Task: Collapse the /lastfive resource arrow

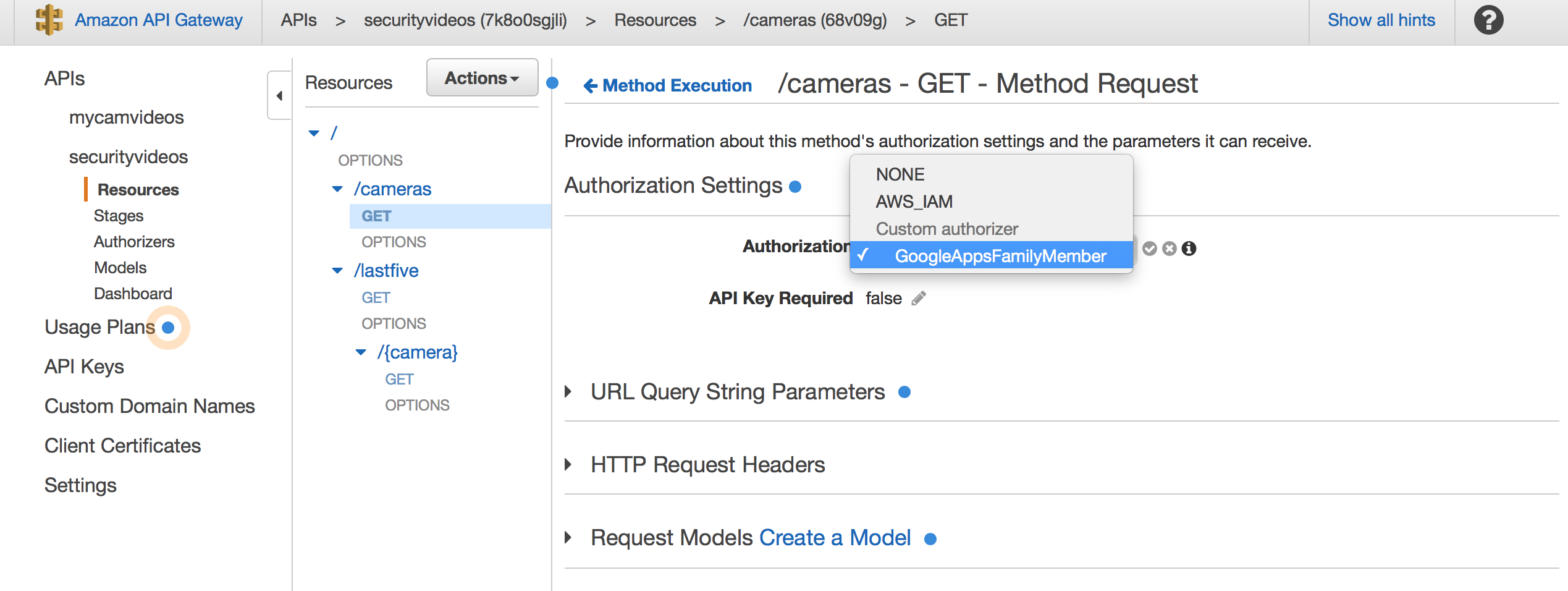Action: tap(337, 271)
